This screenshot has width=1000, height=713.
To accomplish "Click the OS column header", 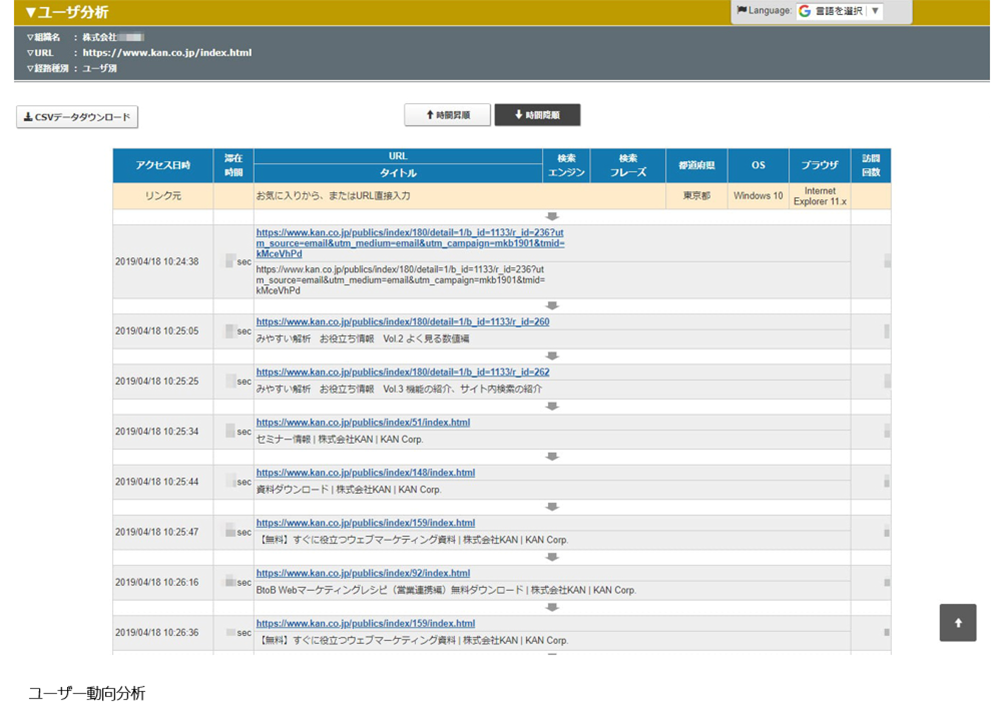I will [758, 166].
